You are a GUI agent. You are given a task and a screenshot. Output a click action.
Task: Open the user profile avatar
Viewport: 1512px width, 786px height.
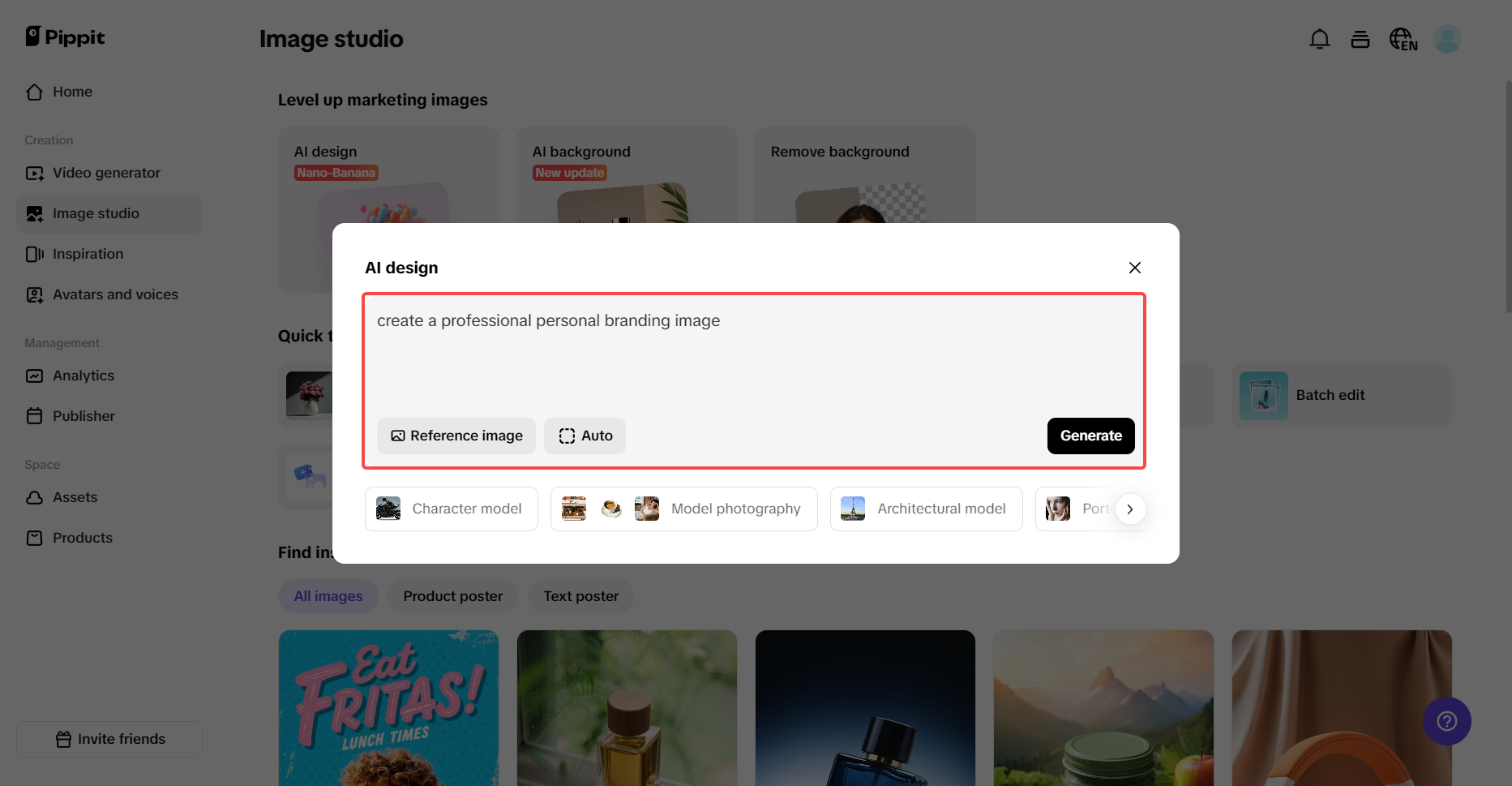pos(1447,39)
